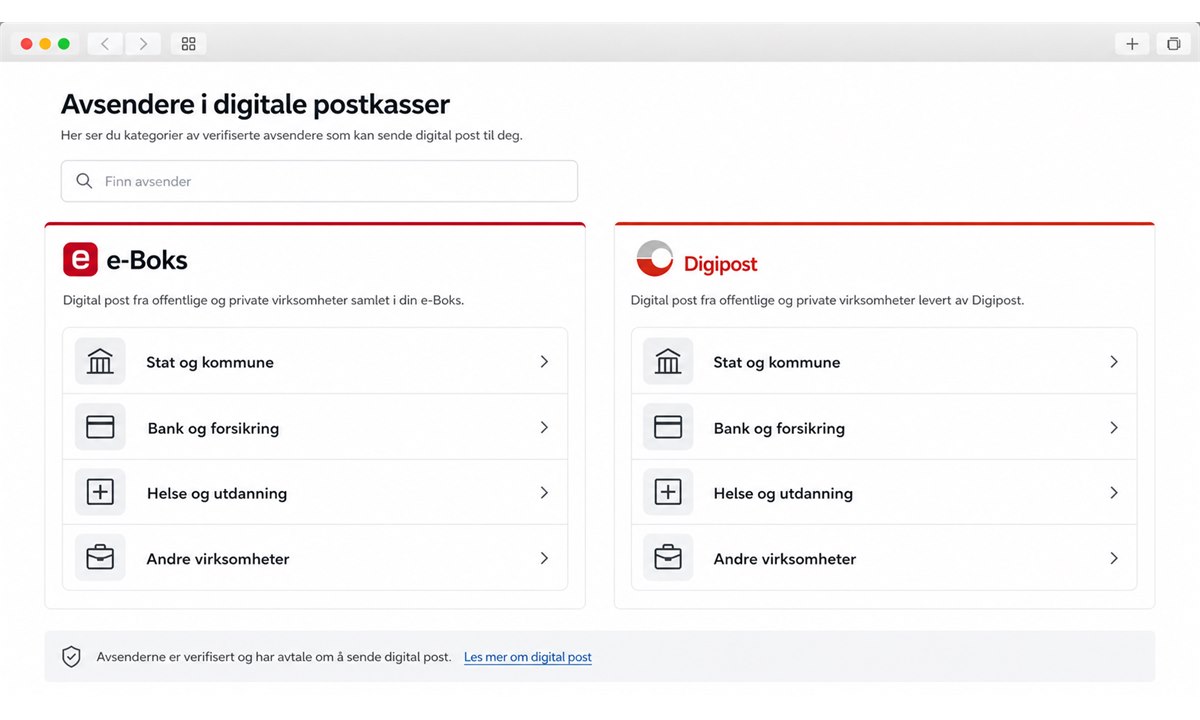Select Andre virksomheter label under Digipost
The height and width of the screenshot is (720, 1200).
coord(785,559)
